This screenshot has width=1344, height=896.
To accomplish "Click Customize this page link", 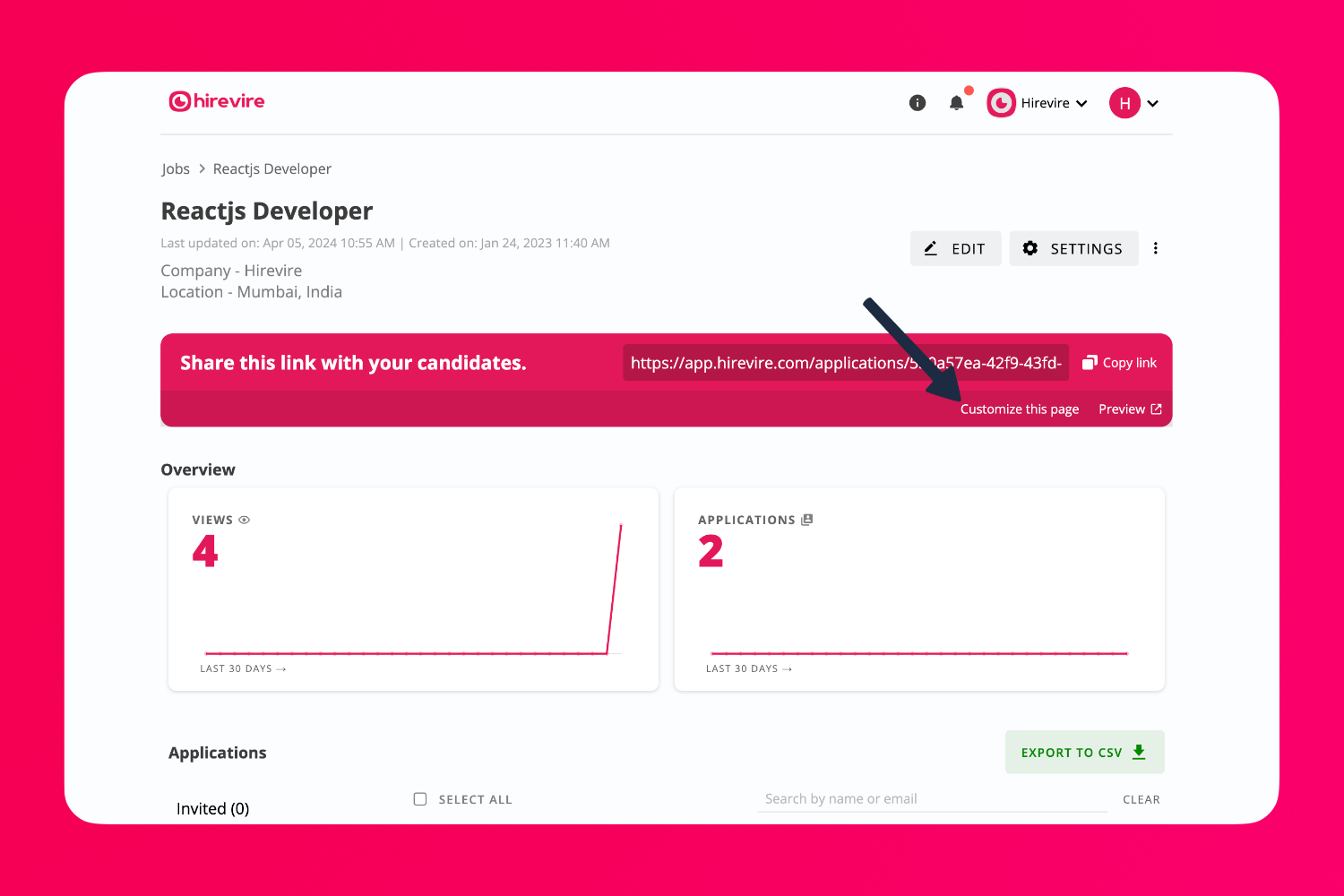I will (1020, 409).
